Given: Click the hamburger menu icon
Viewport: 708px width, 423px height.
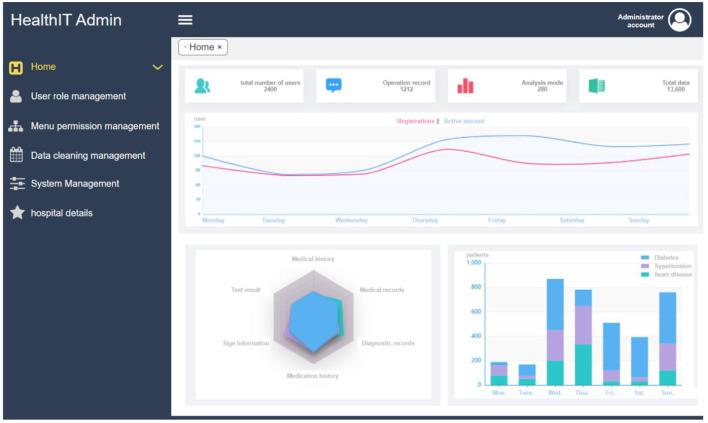Looking at the screenshot, I should pyautogui.click(x=185, y=20).
